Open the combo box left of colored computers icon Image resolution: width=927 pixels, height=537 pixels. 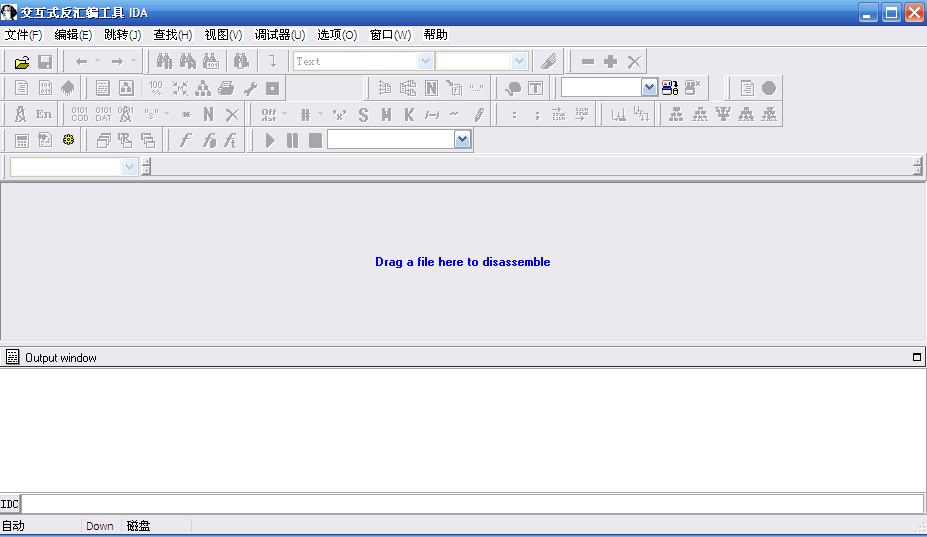649,88
